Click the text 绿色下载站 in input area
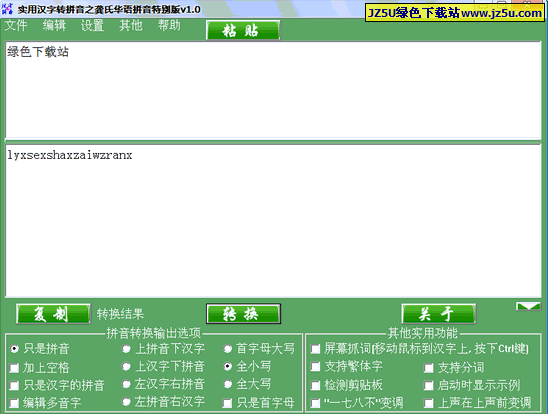548x414 pixels. point(38,52)
